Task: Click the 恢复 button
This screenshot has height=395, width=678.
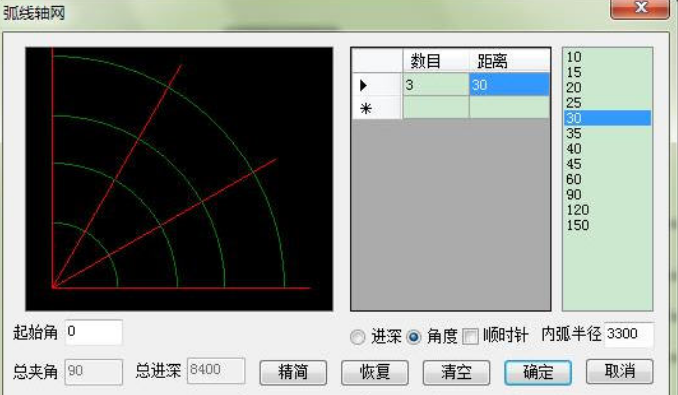Action: click(x=375, y=372)
